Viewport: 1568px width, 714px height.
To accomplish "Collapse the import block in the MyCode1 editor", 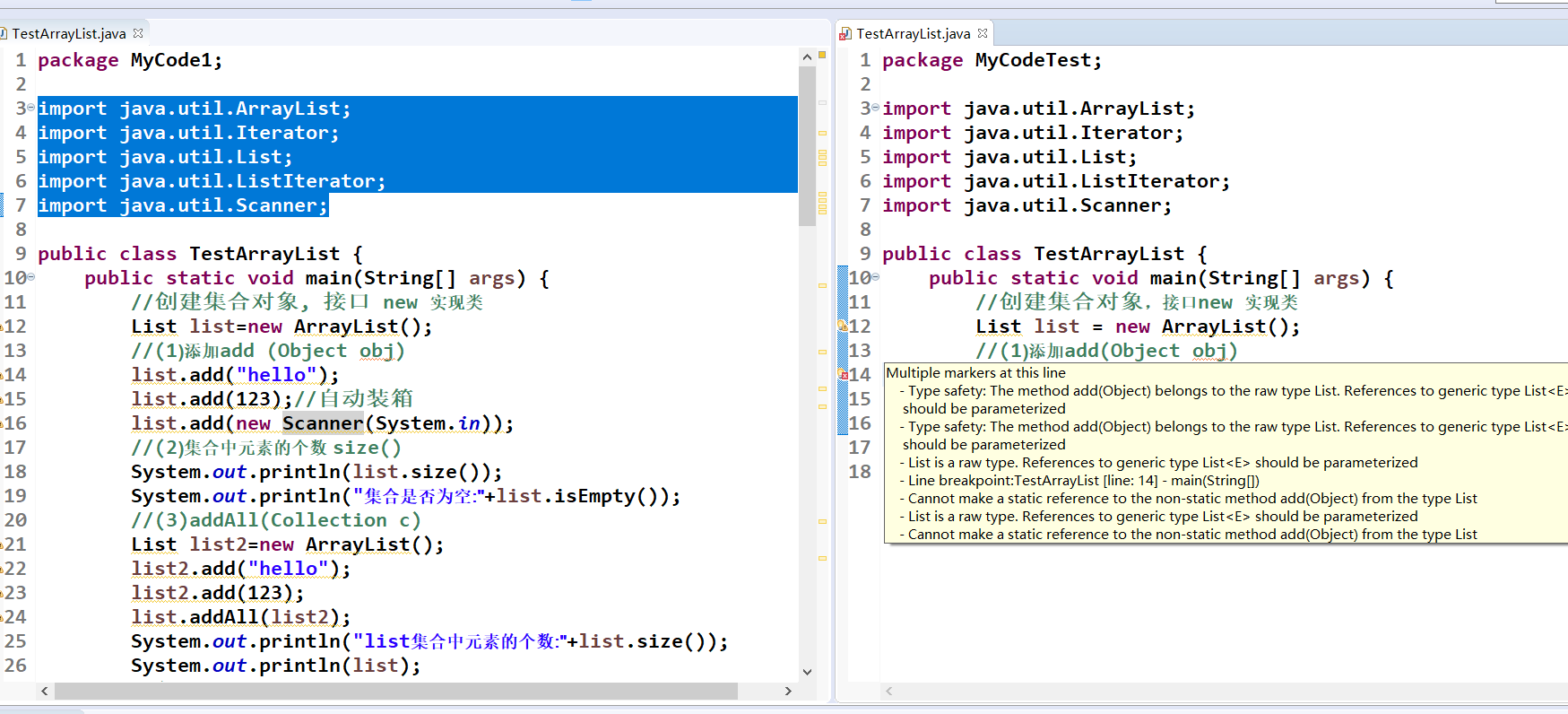I will [x=30, y=107].
